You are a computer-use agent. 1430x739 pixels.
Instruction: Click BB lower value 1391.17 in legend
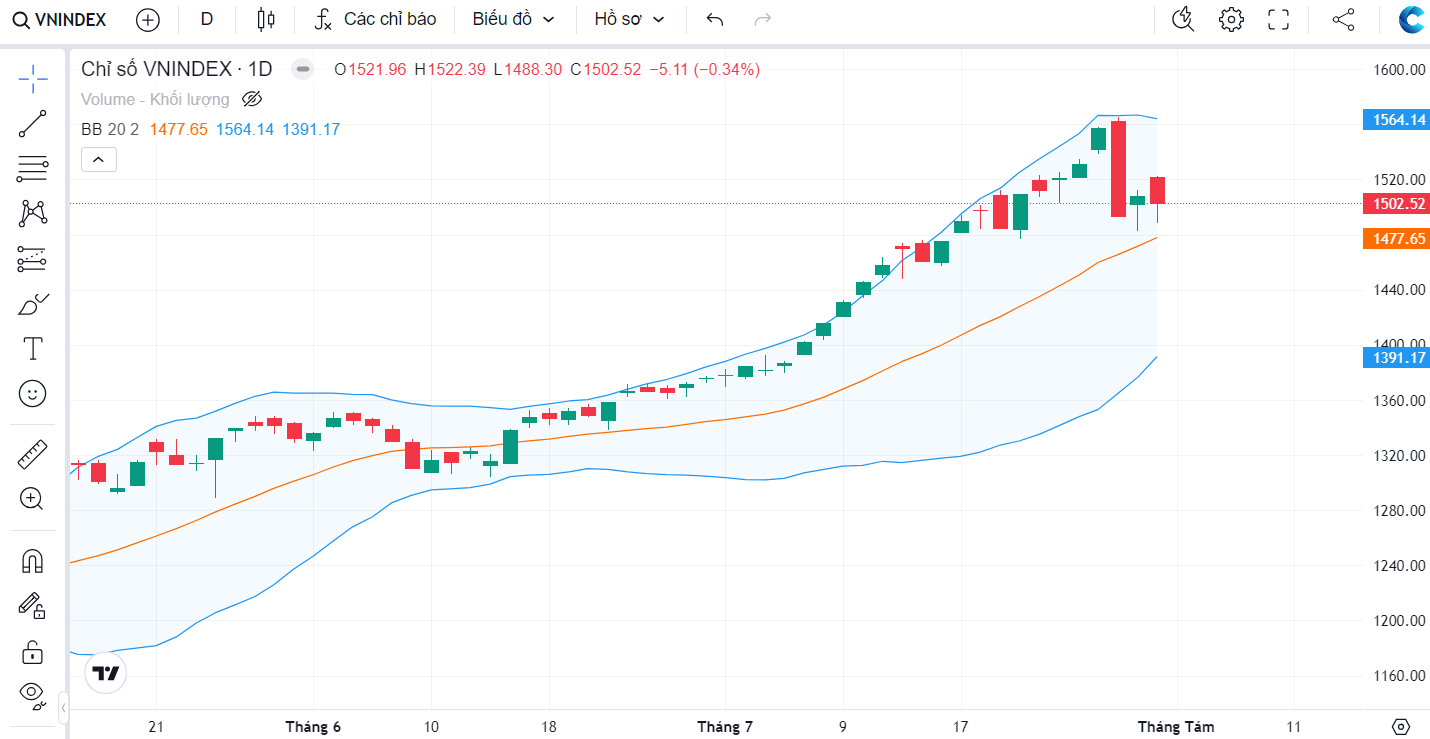(x=311, y=129)
